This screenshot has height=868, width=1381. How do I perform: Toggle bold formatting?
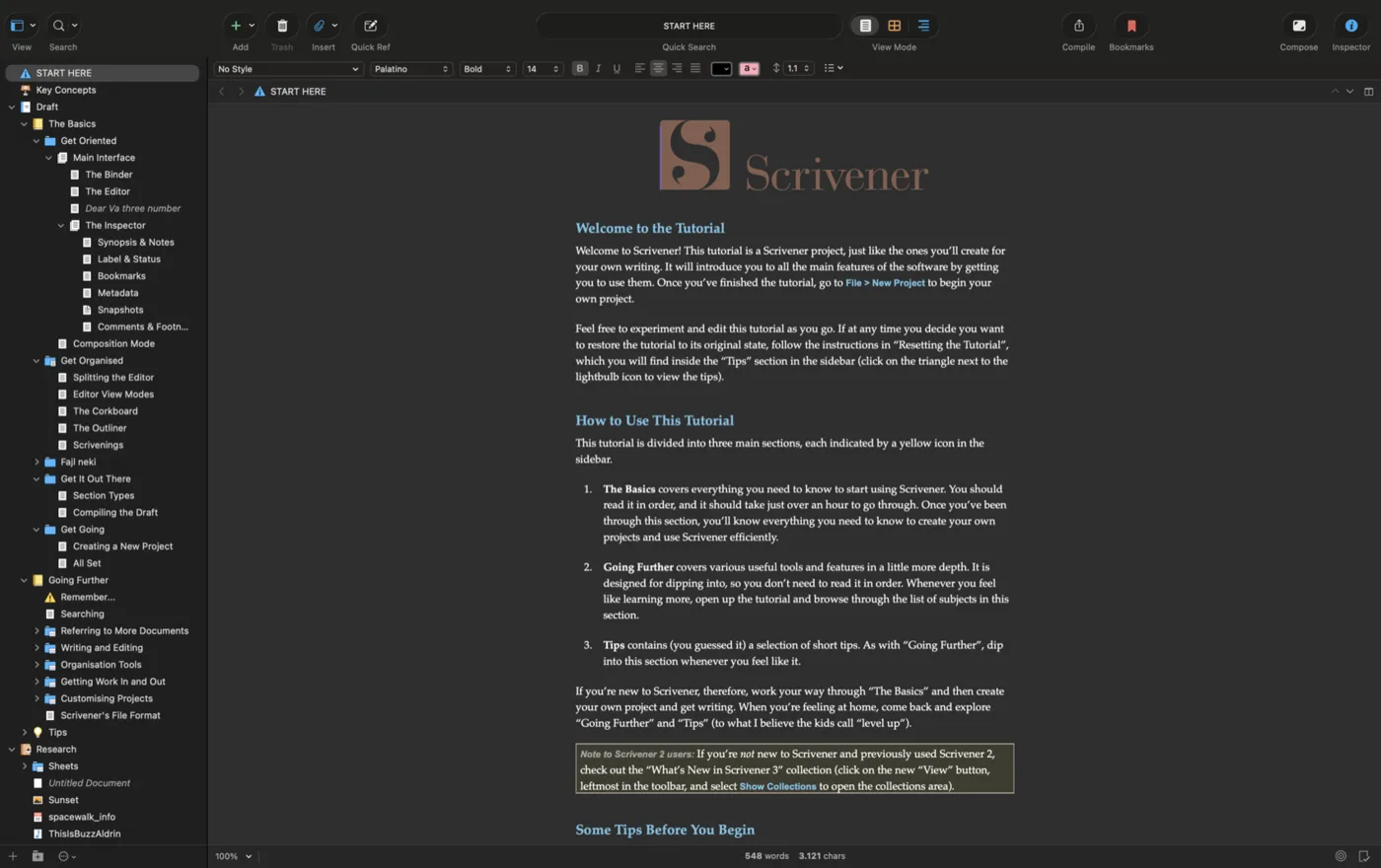[580, 68]
